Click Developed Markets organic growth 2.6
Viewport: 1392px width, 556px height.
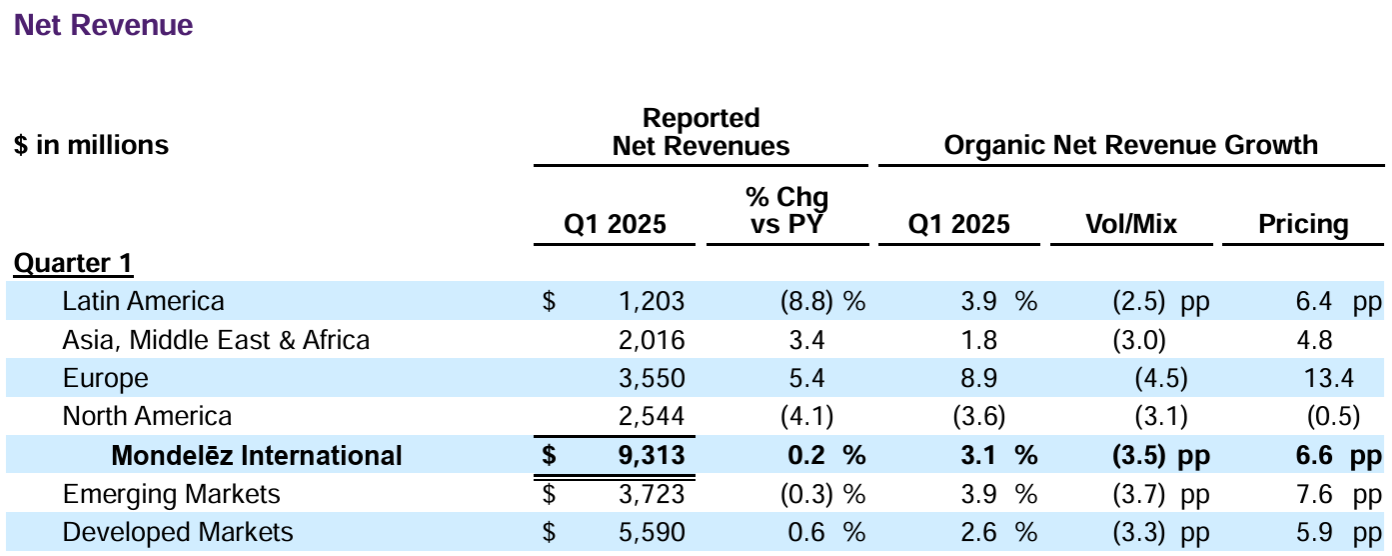979,532
